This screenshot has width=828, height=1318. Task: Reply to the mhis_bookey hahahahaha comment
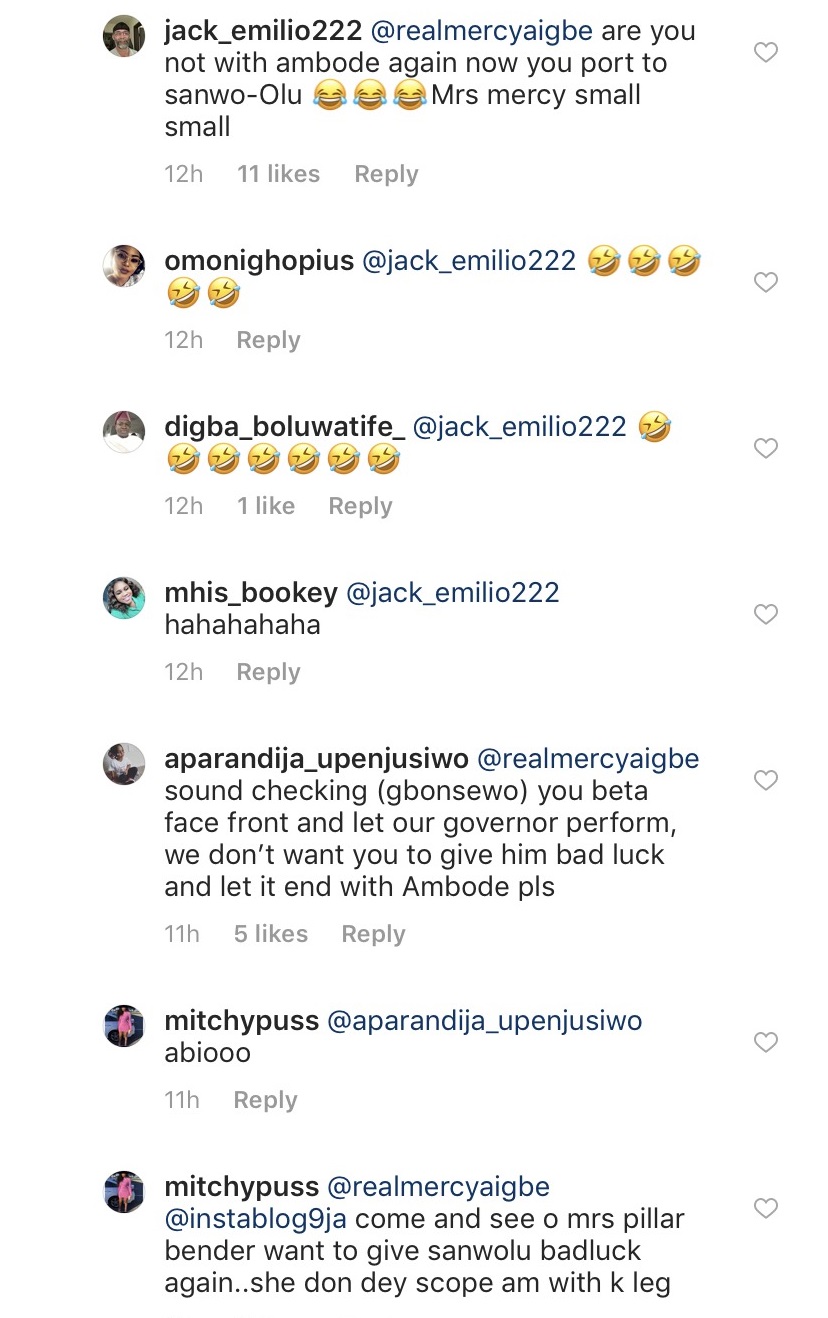pos(268,672)
